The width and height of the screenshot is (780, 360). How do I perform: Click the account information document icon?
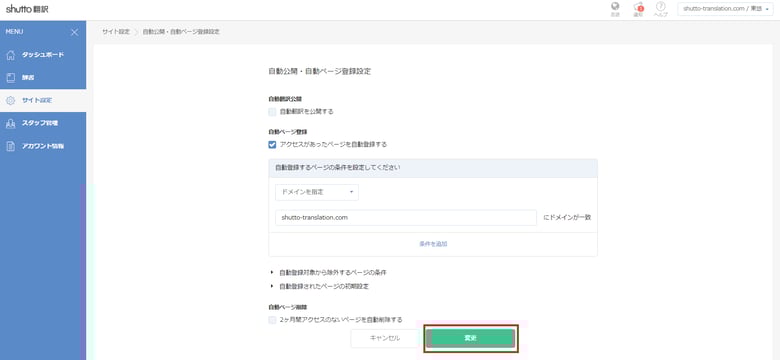click(11, 147)
